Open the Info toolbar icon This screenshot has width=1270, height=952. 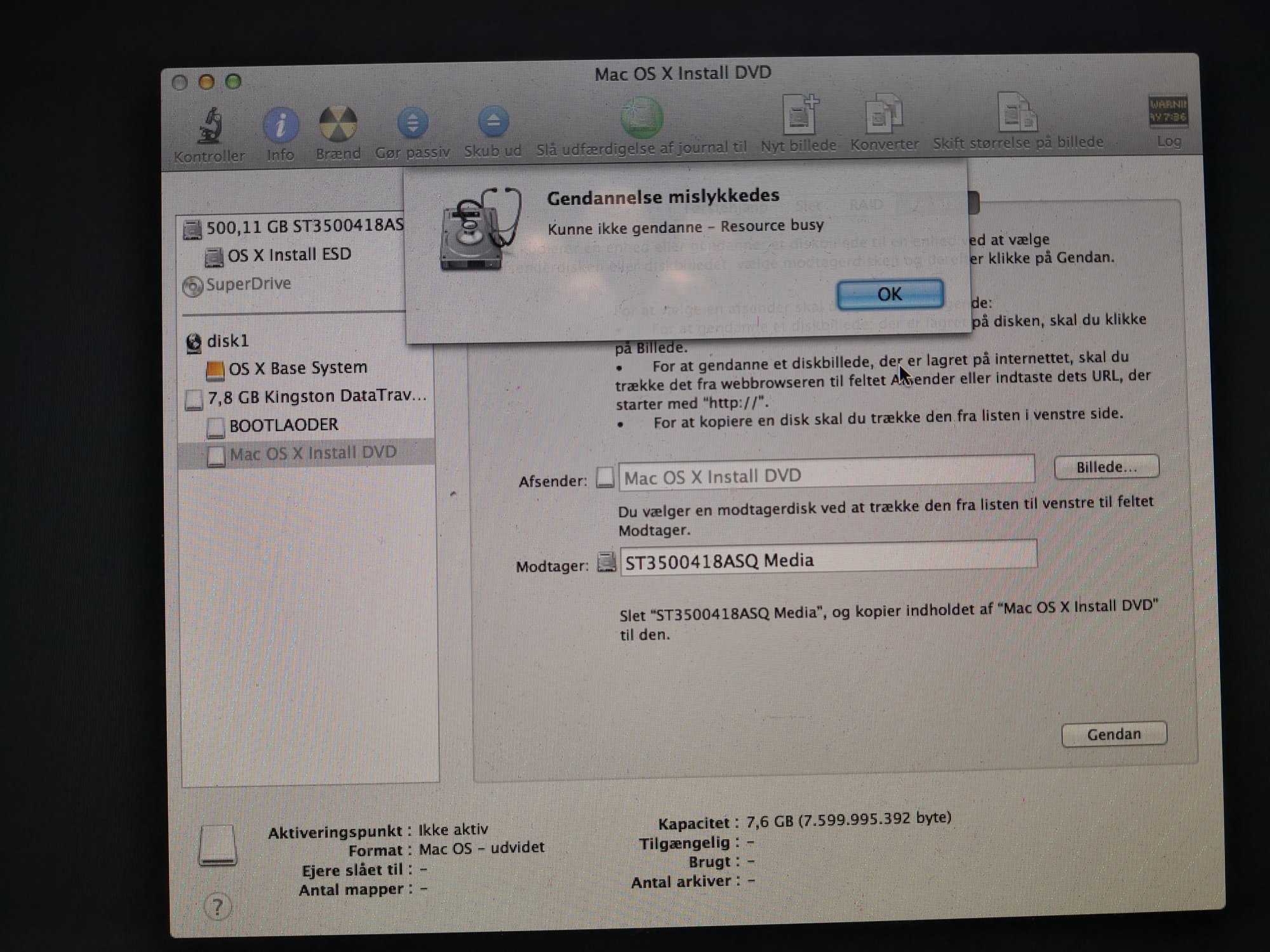(x=280, y=125)
